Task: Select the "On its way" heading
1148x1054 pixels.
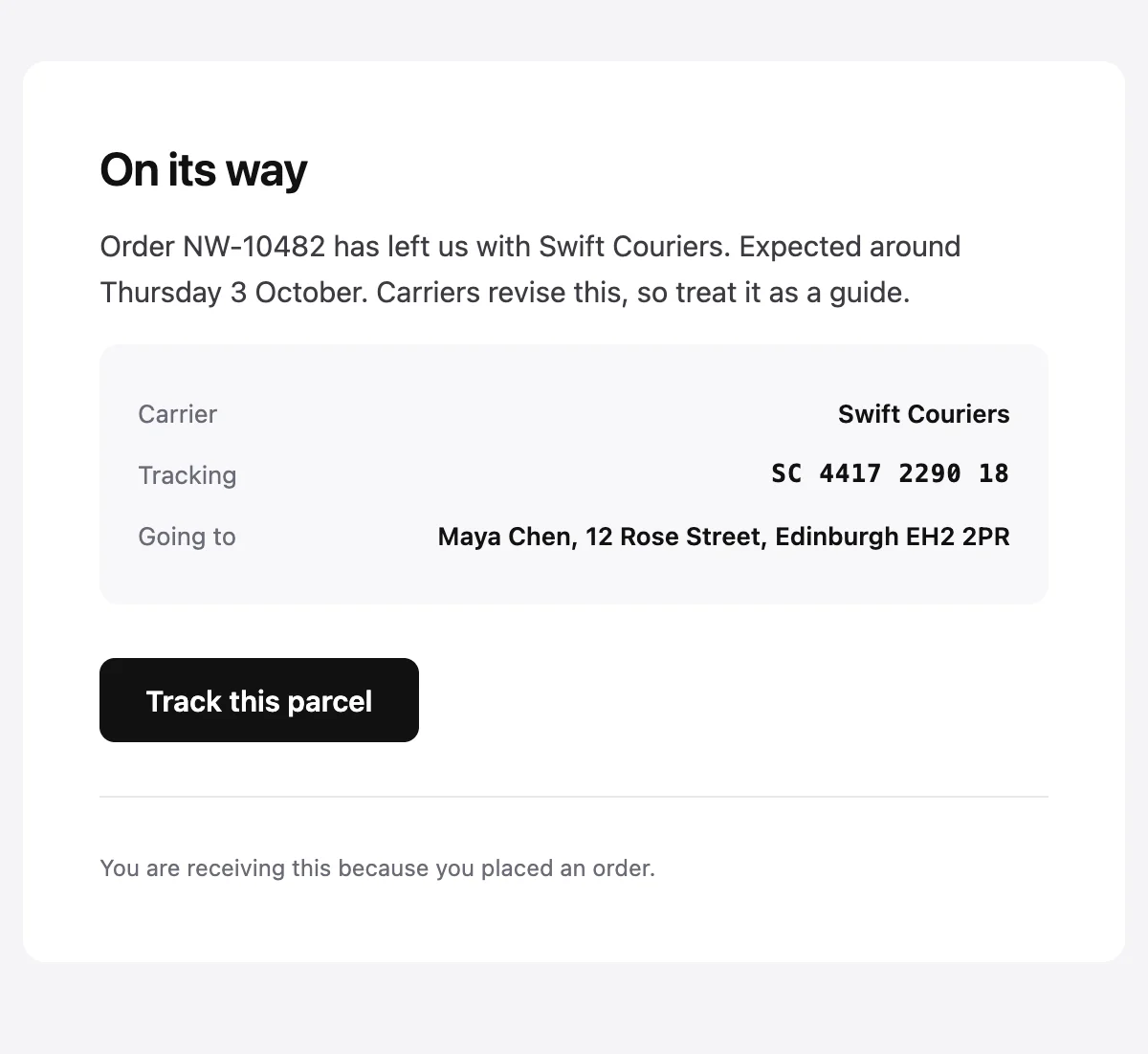Action: (x=204, y=170)
